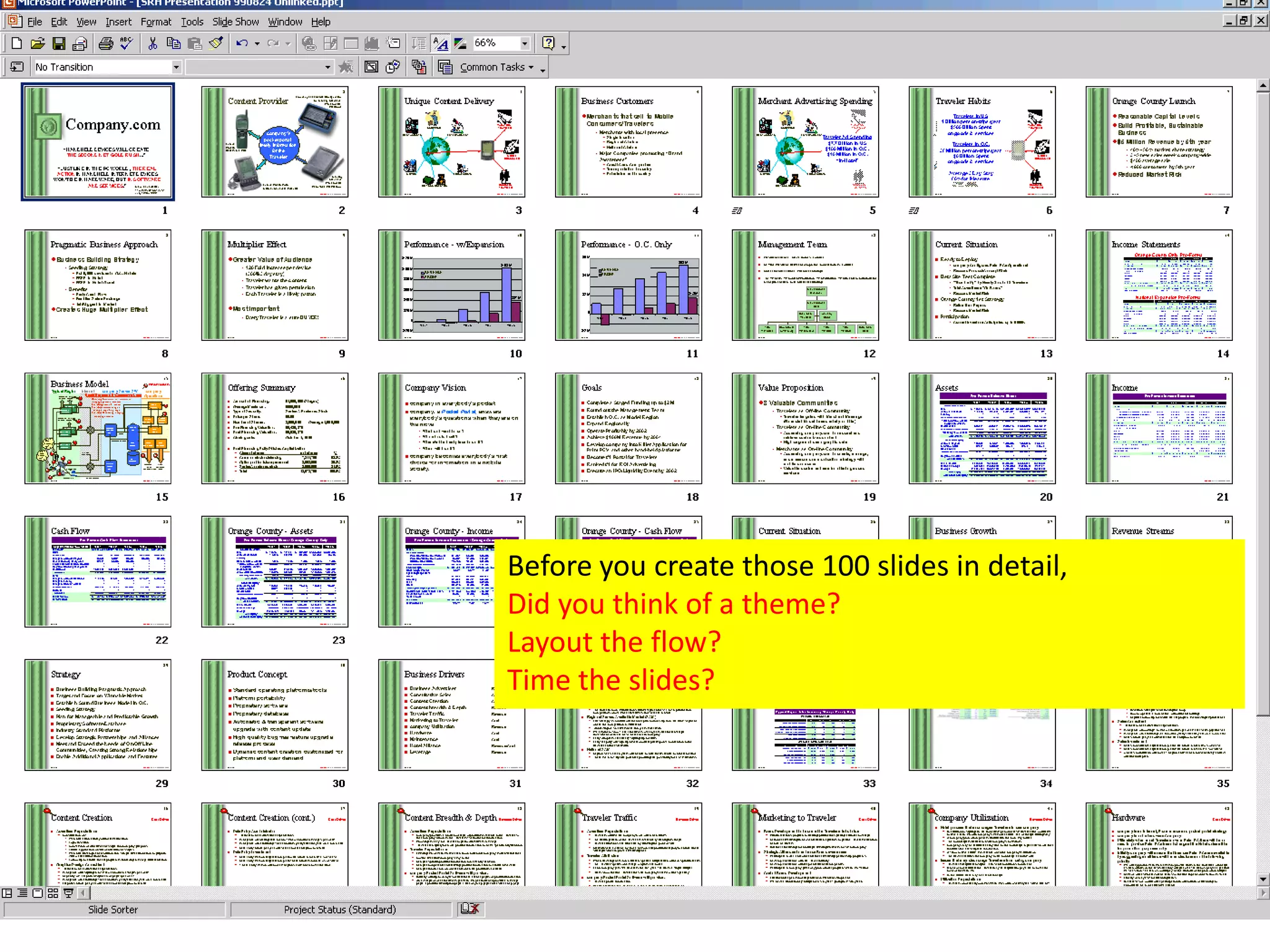Screen dimensions: 1270x952
Task: Run the spelling check tool
Action: coord(127,43)
